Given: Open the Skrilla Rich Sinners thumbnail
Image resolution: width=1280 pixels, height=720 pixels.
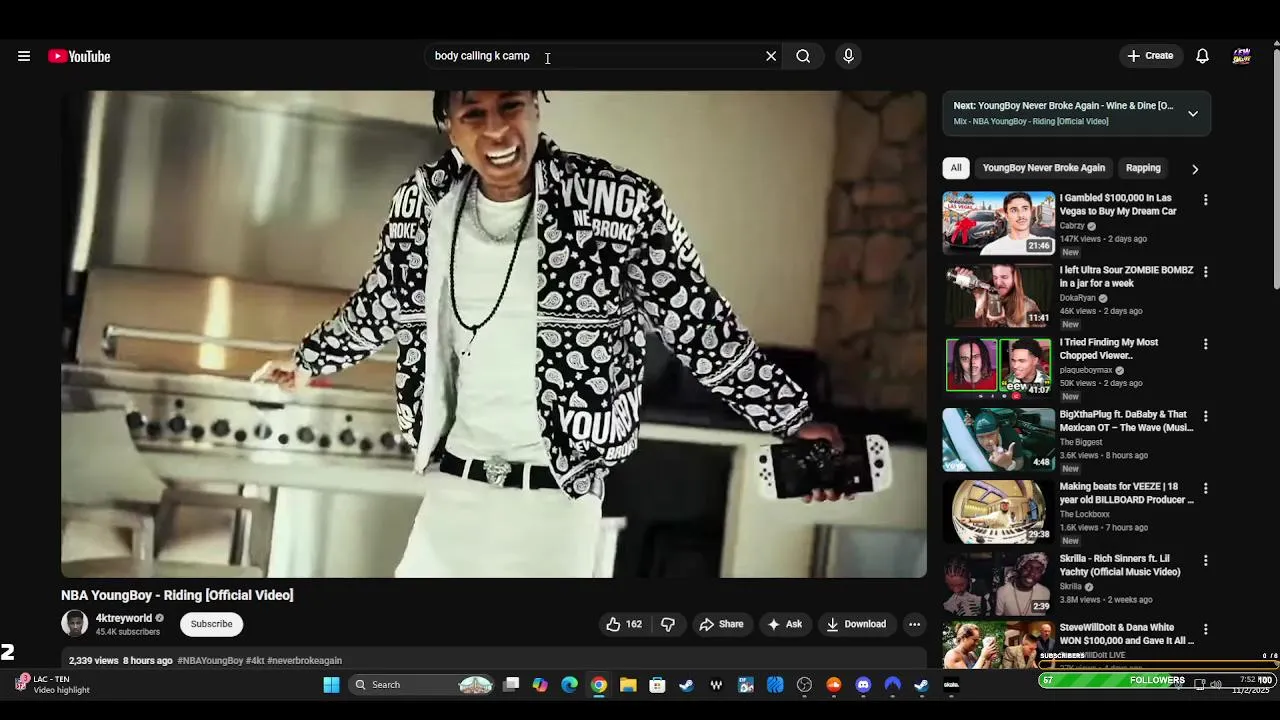Looking at the screenshot, I should [x=998, y=583].
